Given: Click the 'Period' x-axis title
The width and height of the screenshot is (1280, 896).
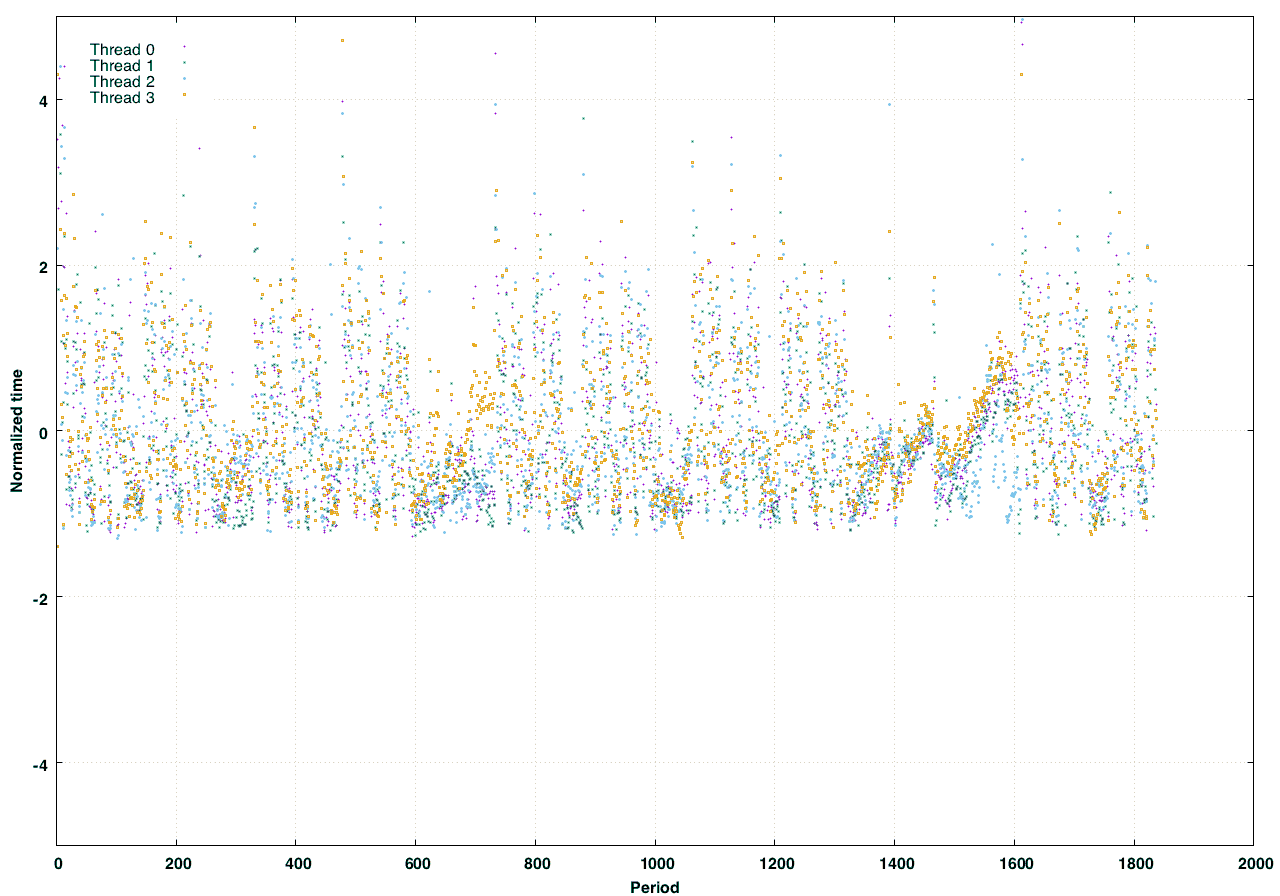Looking at the screenshot, I should [x=655, y=887].
